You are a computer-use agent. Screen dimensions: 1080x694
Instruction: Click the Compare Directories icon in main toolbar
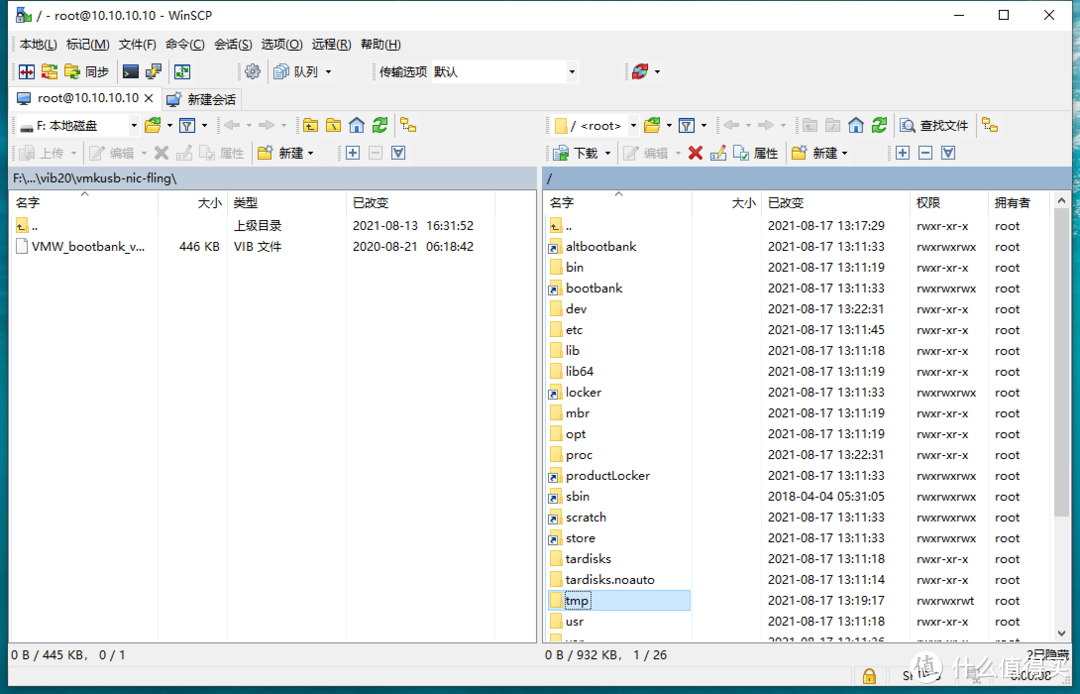[x=27, y=72]
